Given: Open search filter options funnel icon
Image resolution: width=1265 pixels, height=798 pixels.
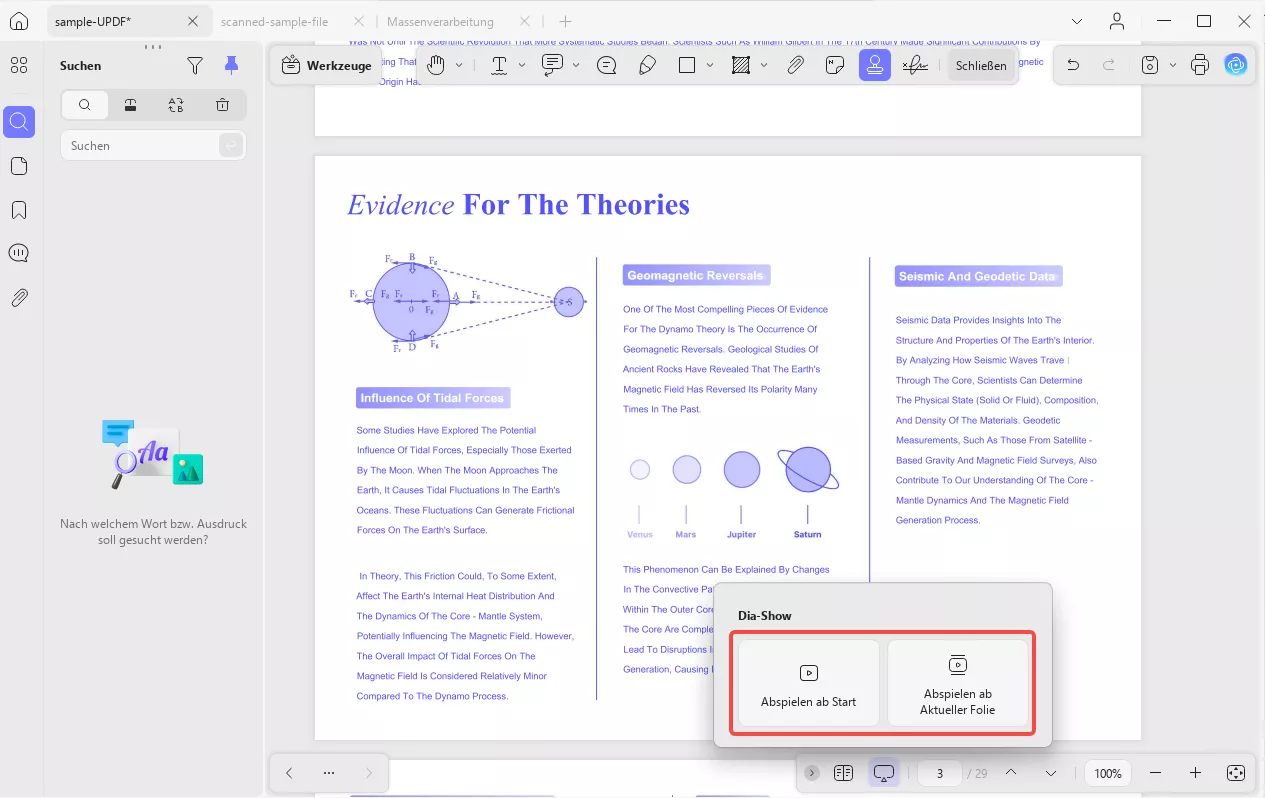Looking at the screenshot, I should click(x=195, y=65).
